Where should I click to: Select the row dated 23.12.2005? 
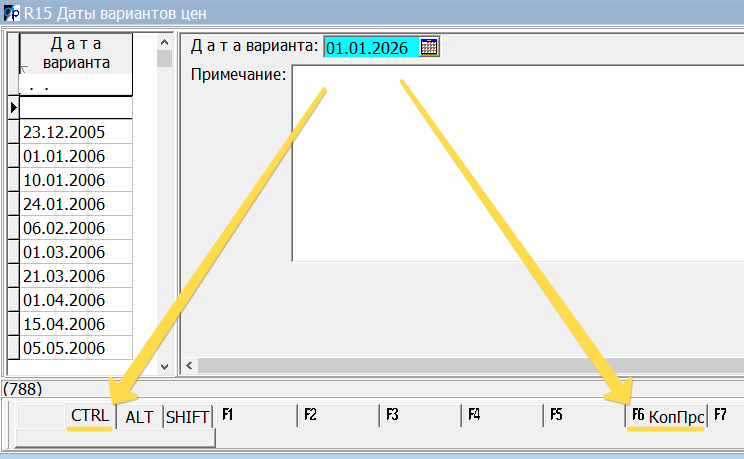pyautogui.click(x=75, y=132)
